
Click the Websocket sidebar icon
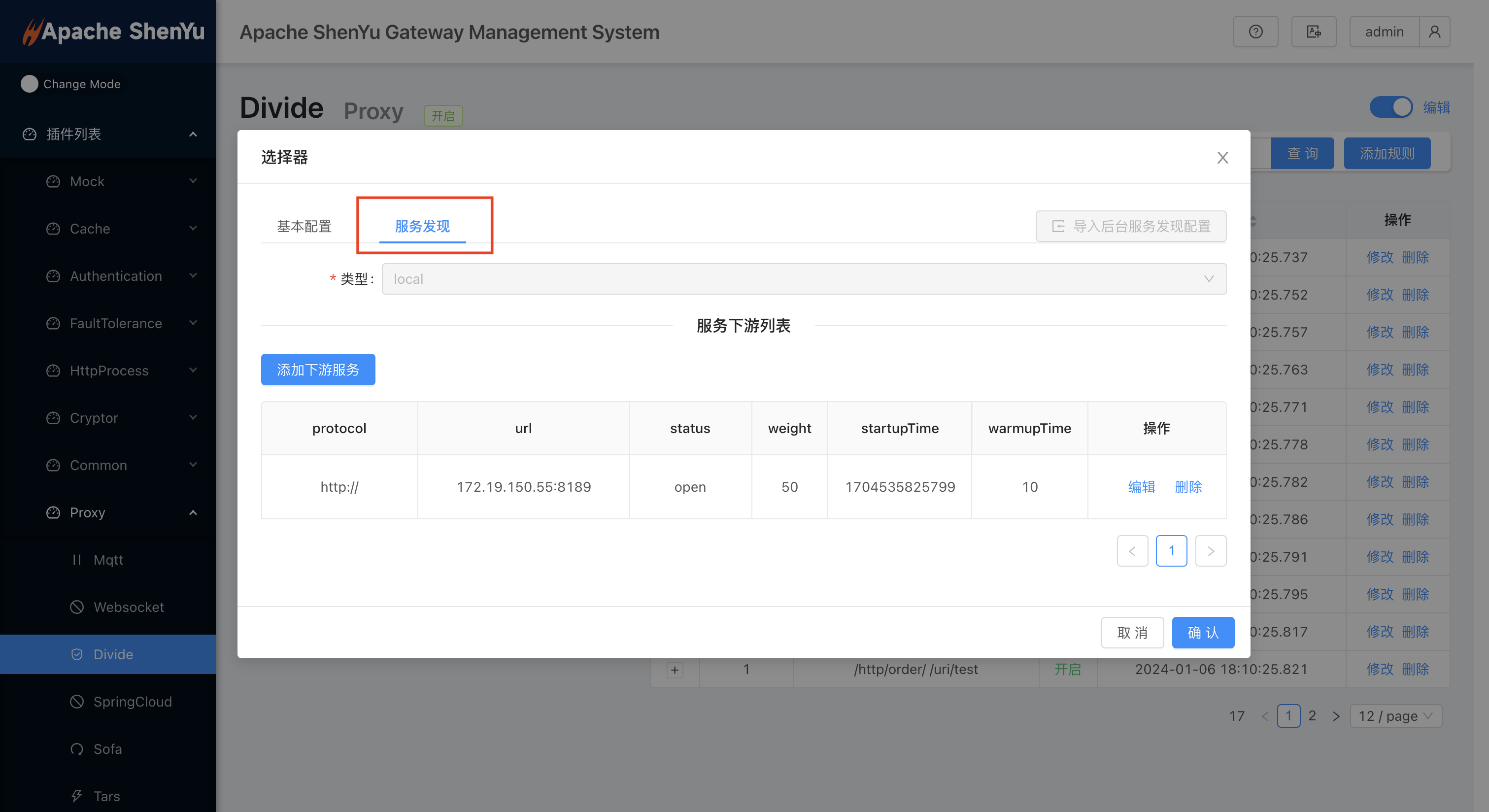coord(77,607)
